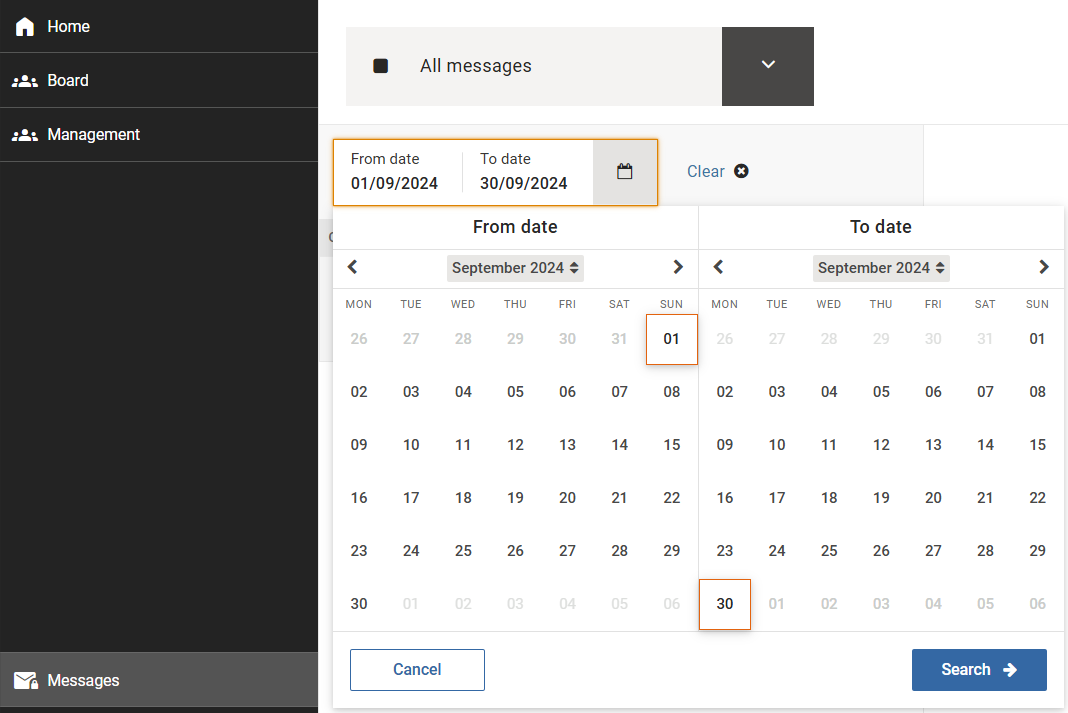
Task: Select greyed 06 in To date calendar
Action: pos(1037,603)
